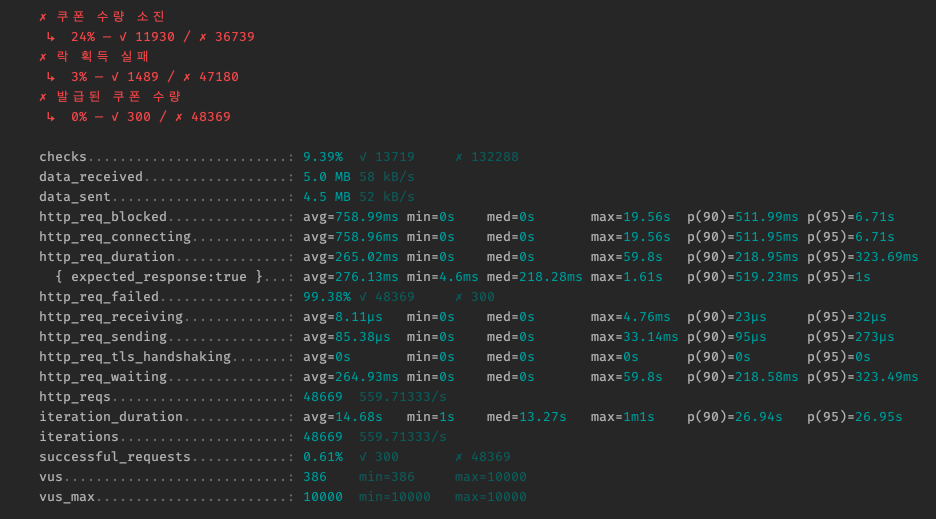This screenshot has height=519, width=936.
Task: Click the 'vus' metric label
Action: tap(51, 477)
